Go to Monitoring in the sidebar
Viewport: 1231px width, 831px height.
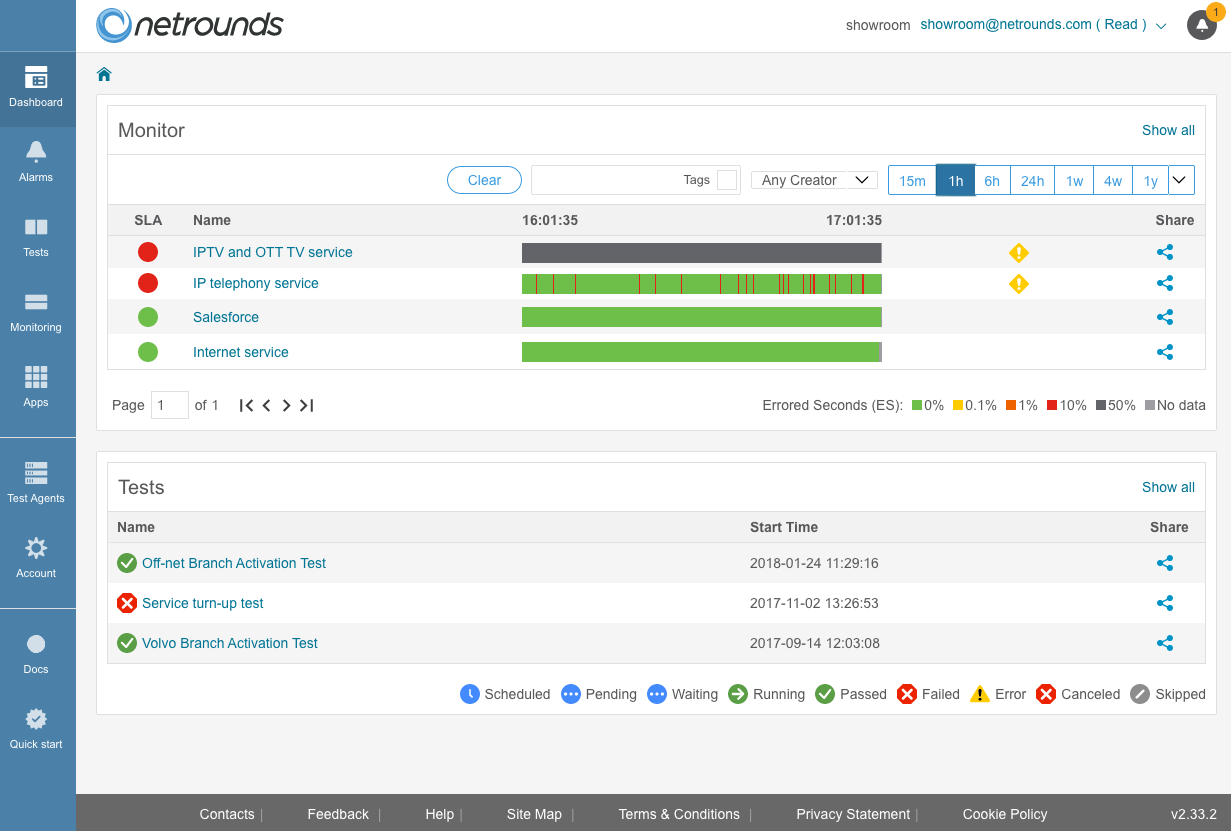tap(36, 312)
